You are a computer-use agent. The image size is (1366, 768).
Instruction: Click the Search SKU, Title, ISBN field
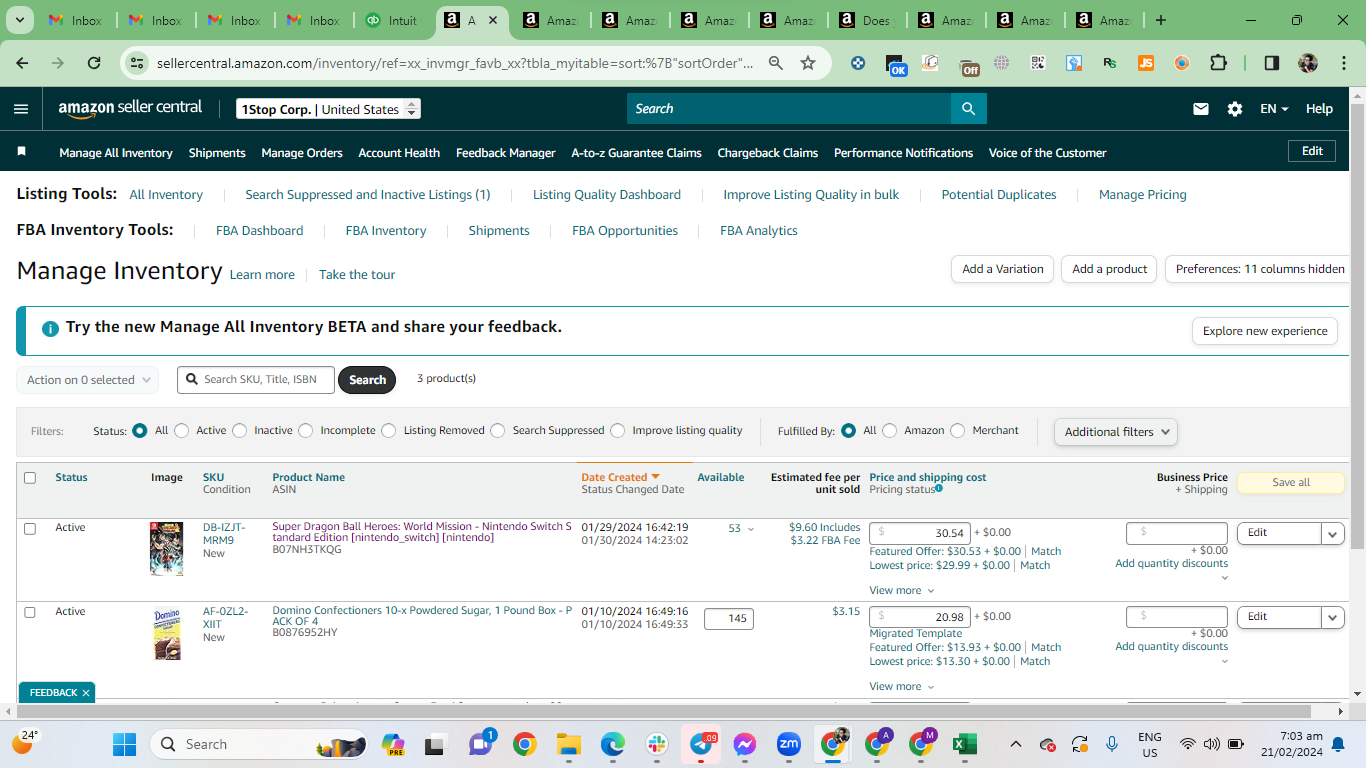[256, 380]
